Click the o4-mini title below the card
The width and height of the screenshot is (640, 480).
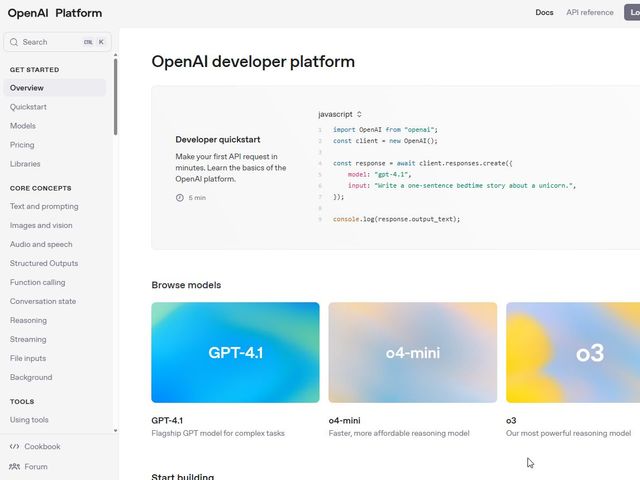[344, 420]
